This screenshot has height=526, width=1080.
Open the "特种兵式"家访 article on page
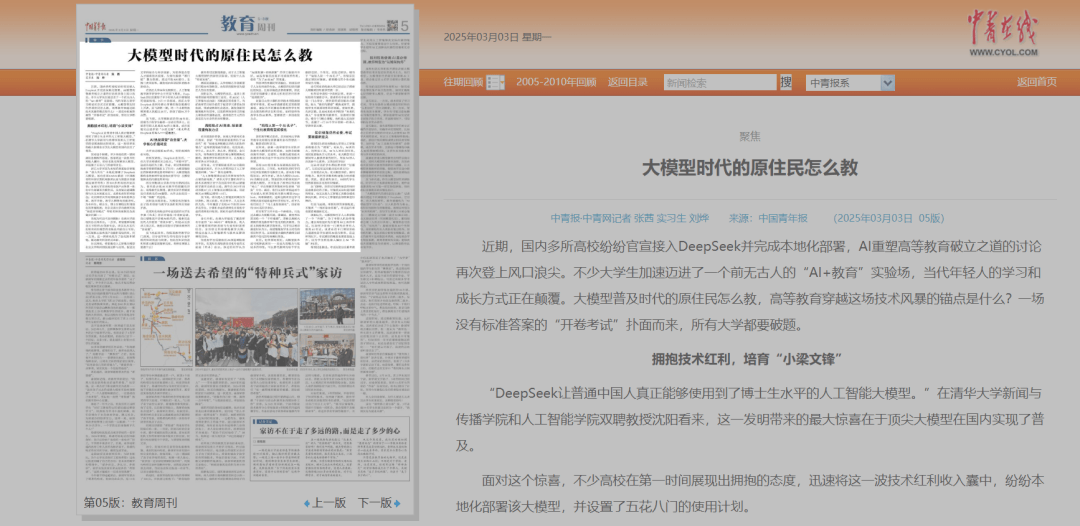tap(247, 272)
